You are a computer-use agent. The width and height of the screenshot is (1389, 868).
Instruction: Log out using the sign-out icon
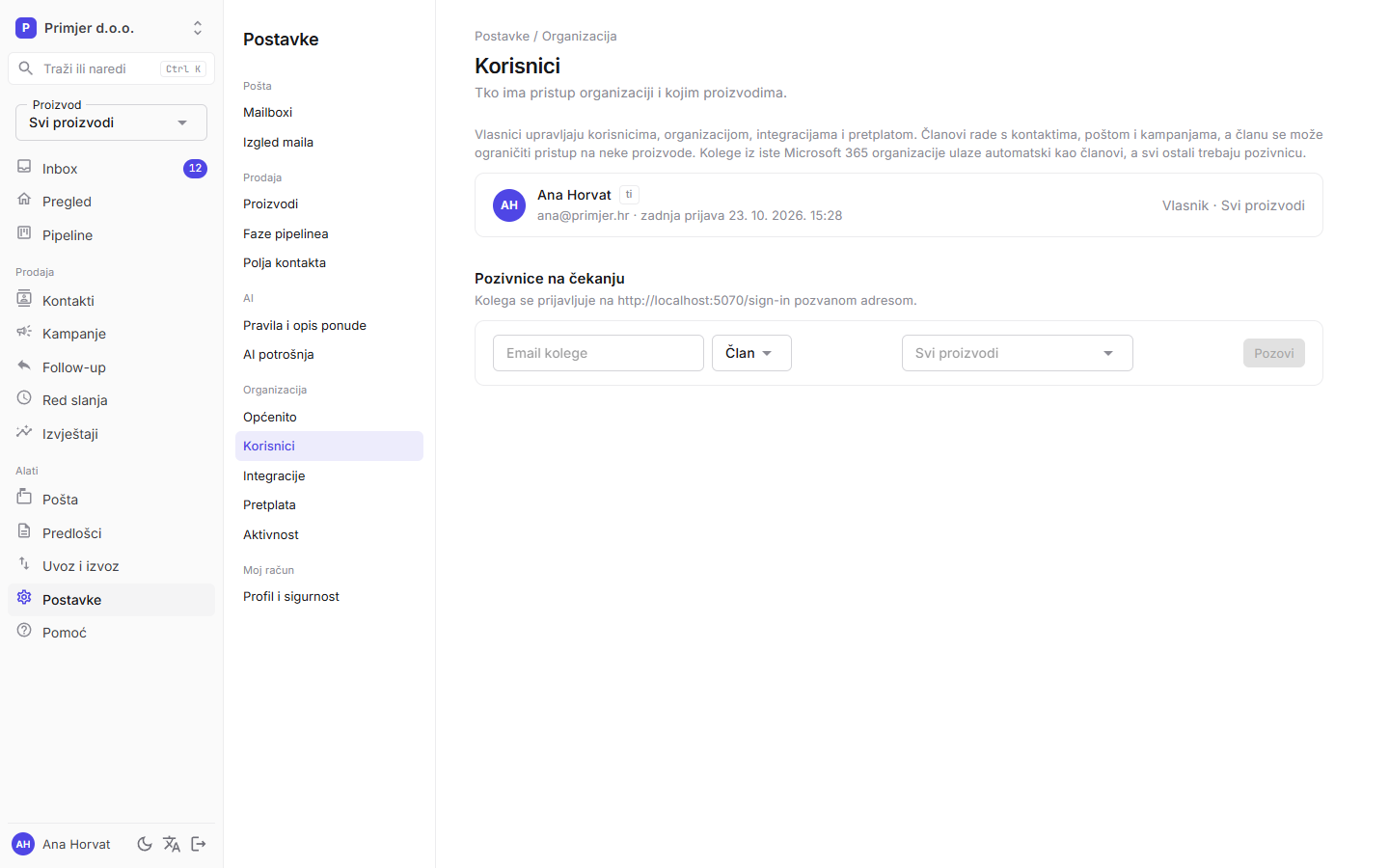pos(199,844)
